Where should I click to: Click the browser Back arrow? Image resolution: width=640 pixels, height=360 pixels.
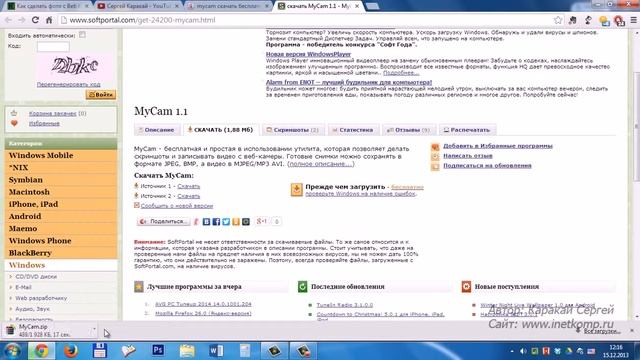point(8,20)
